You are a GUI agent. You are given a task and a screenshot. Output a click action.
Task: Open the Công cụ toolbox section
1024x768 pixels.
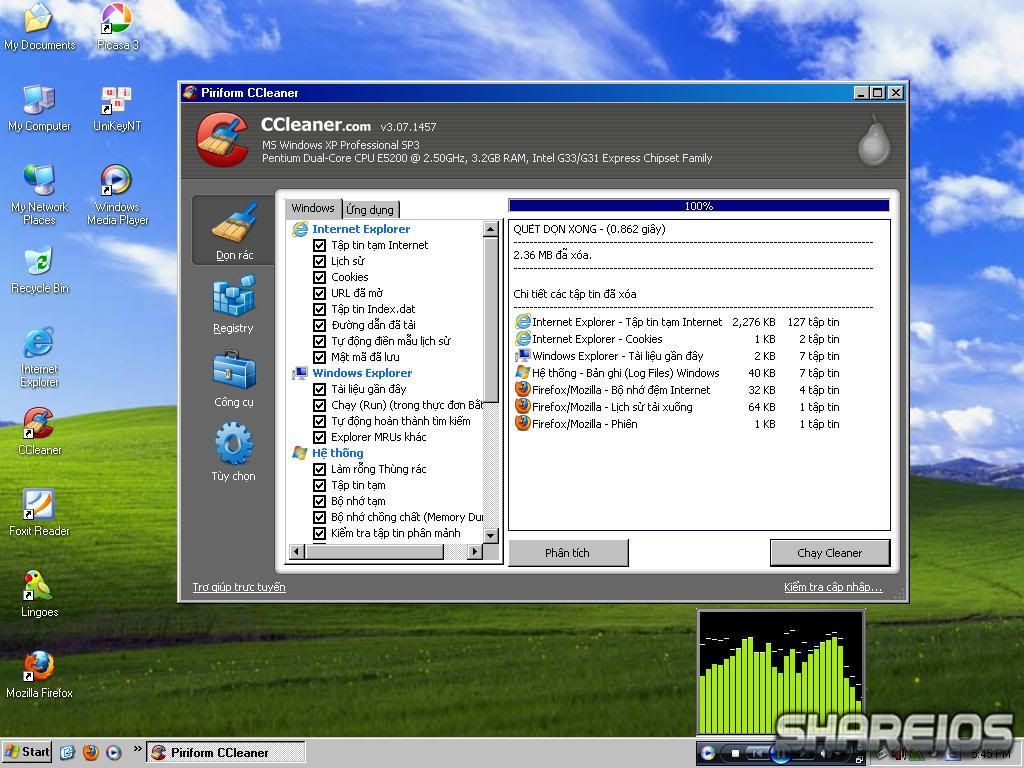(233, 379)
